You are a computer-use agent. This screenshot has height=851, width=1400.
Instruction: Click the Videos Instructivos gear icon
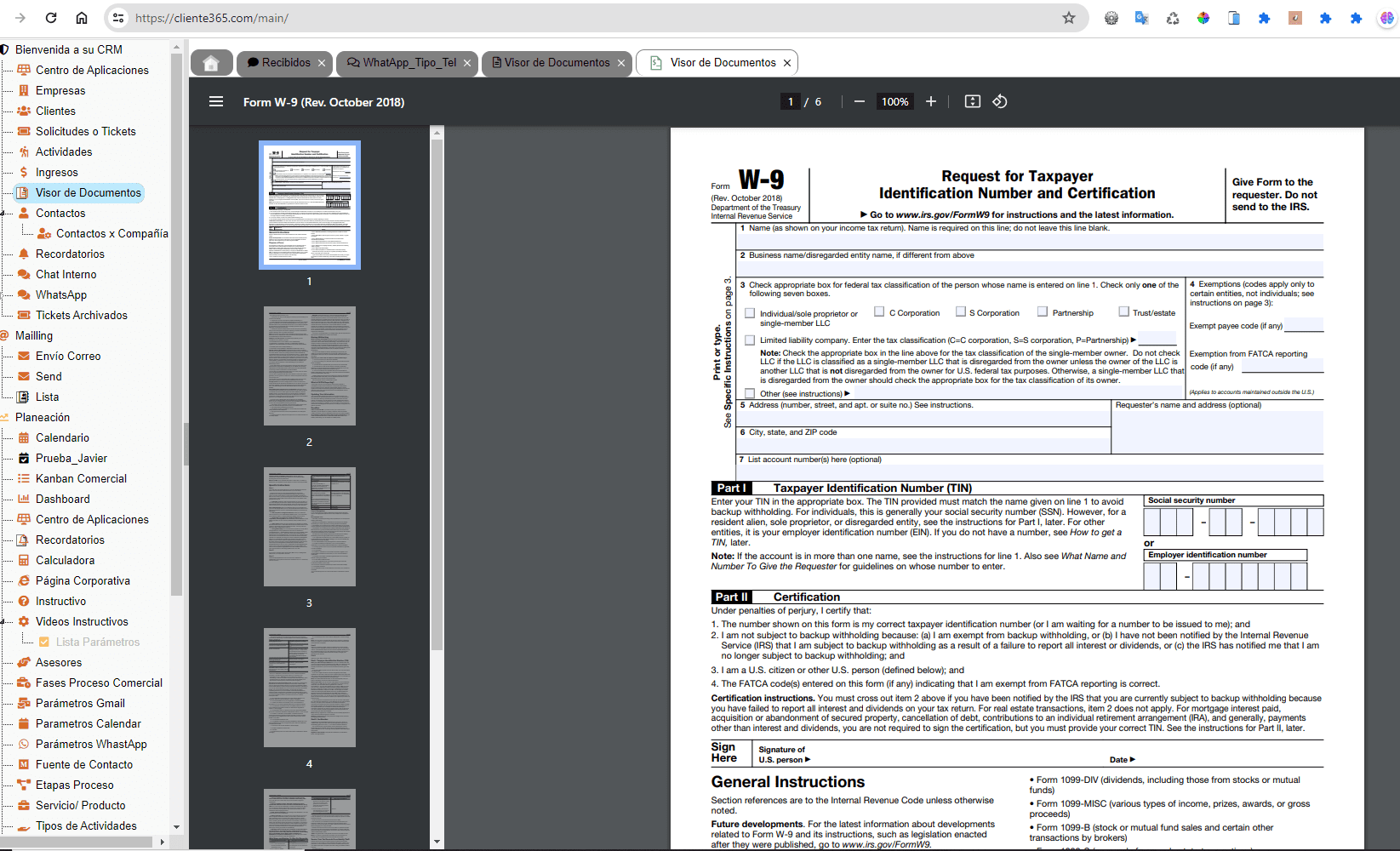(24, 621)
